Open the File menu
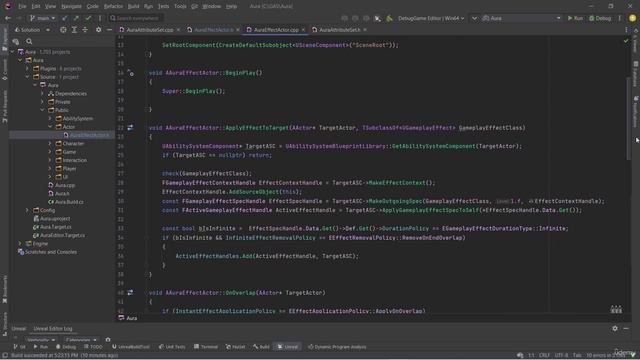 pyautogui.click(x=22, y=6)
